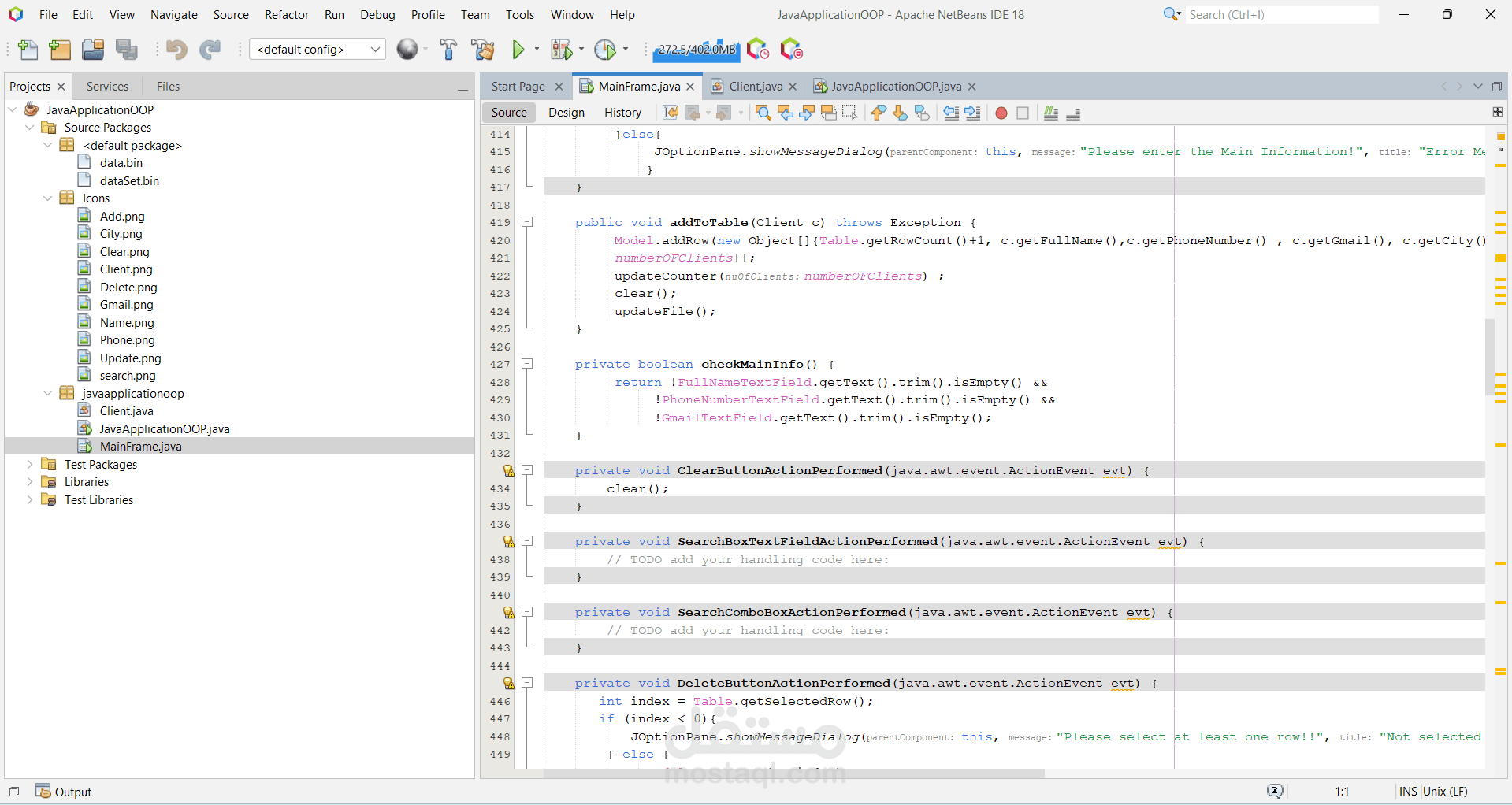1512x805 pixels.
Task: Start macro recording with red circle
Action: [x=1001, y=113]
